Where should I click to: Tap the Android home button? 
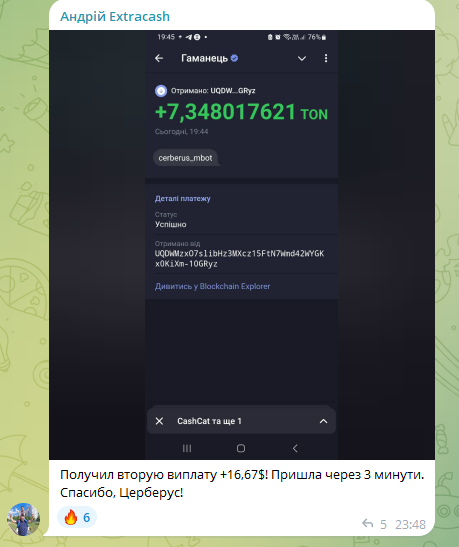pyautogui.click(x=241, y=448)
